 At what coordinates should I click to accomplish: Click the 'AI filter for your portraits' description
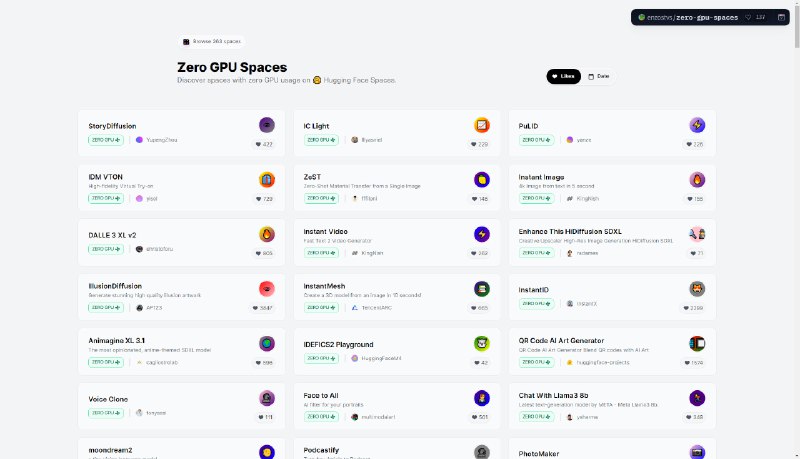point(334,405)
